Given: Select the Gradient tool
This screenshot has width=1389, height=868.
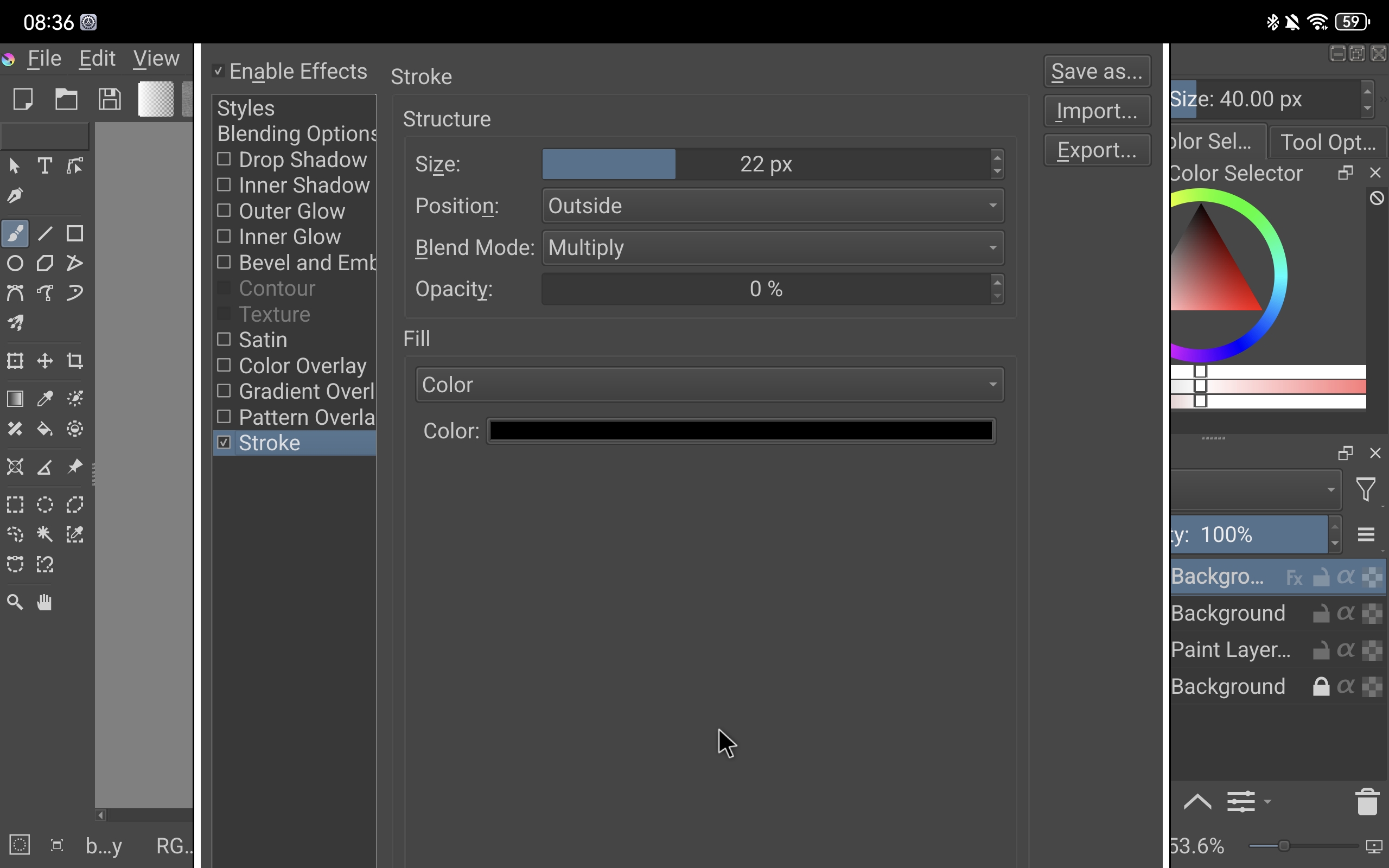Looking at the screenshot, I should pos(16,398).
